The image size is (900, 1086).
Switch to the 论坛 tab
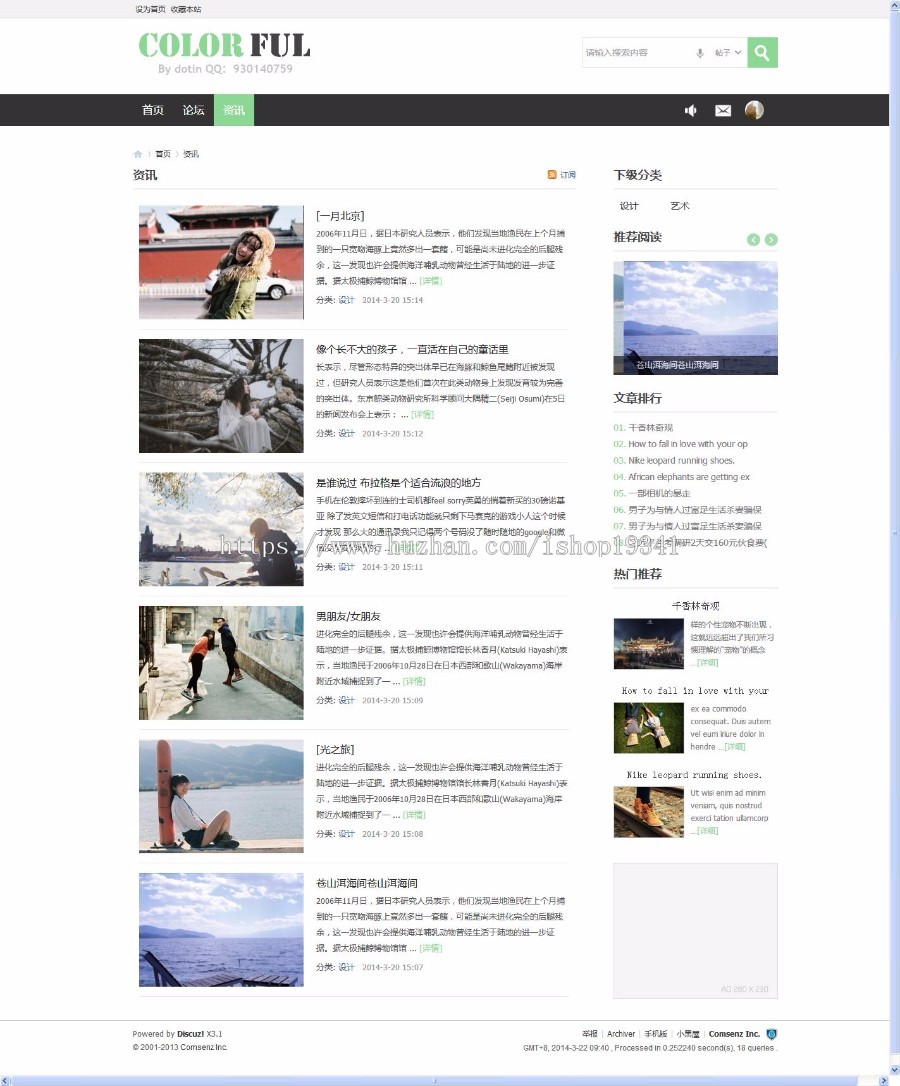tap(192, 111)
